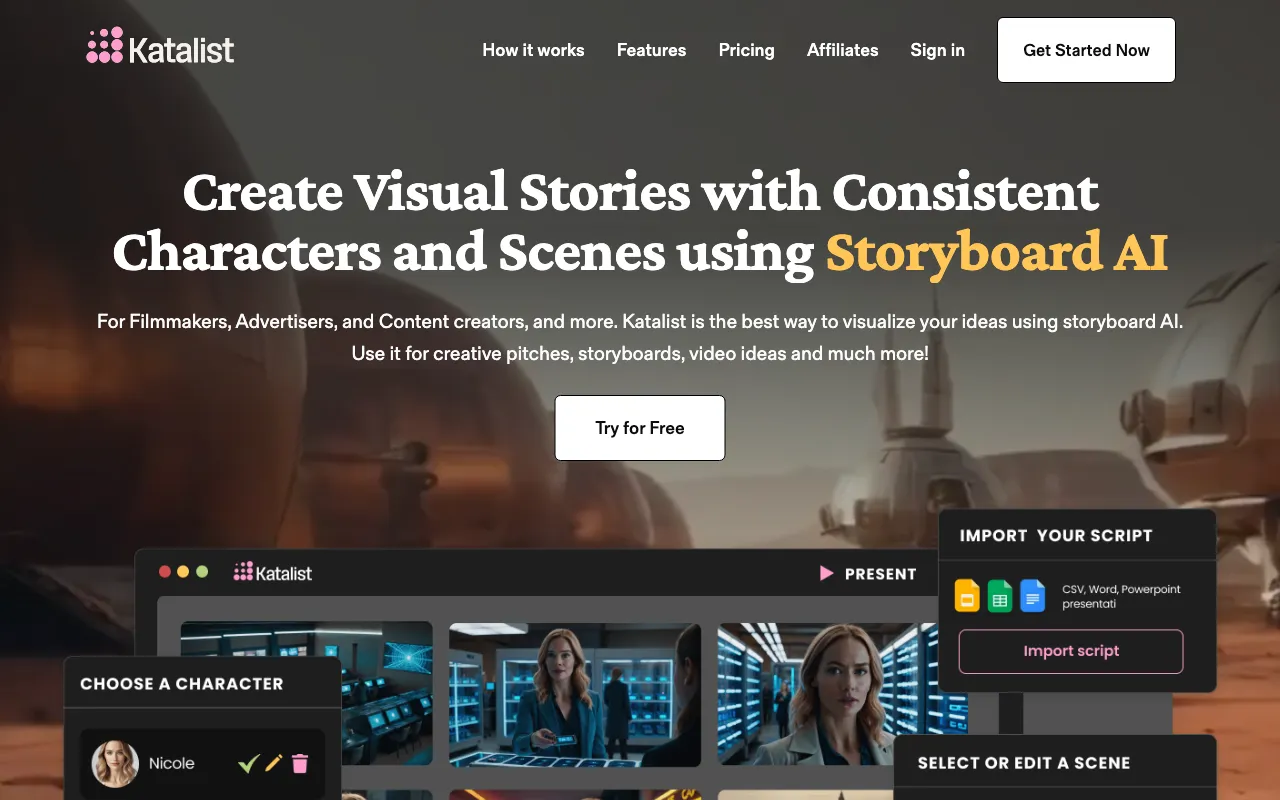Click the red window dot in mockup
The image size is (1280, 800).
(x=165, y=572)
